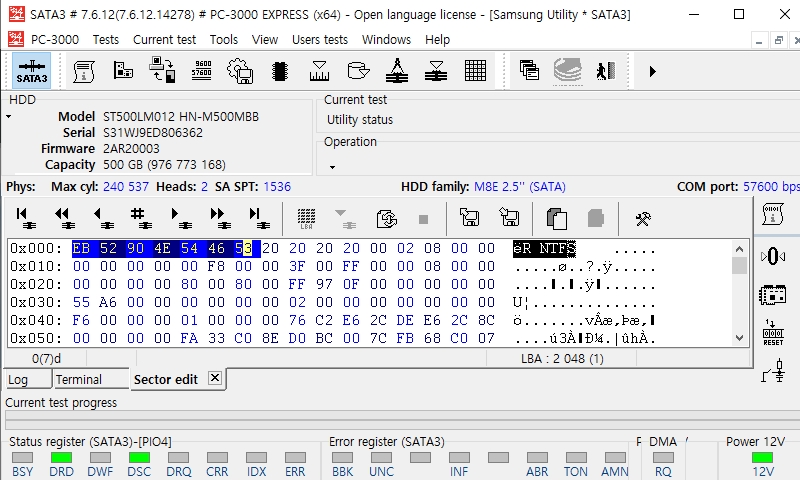Click the model value ST500LM012 HN-M500MBB
This screenshot has height=480, width=800.
pyautogui.click(x=181, y=117)
